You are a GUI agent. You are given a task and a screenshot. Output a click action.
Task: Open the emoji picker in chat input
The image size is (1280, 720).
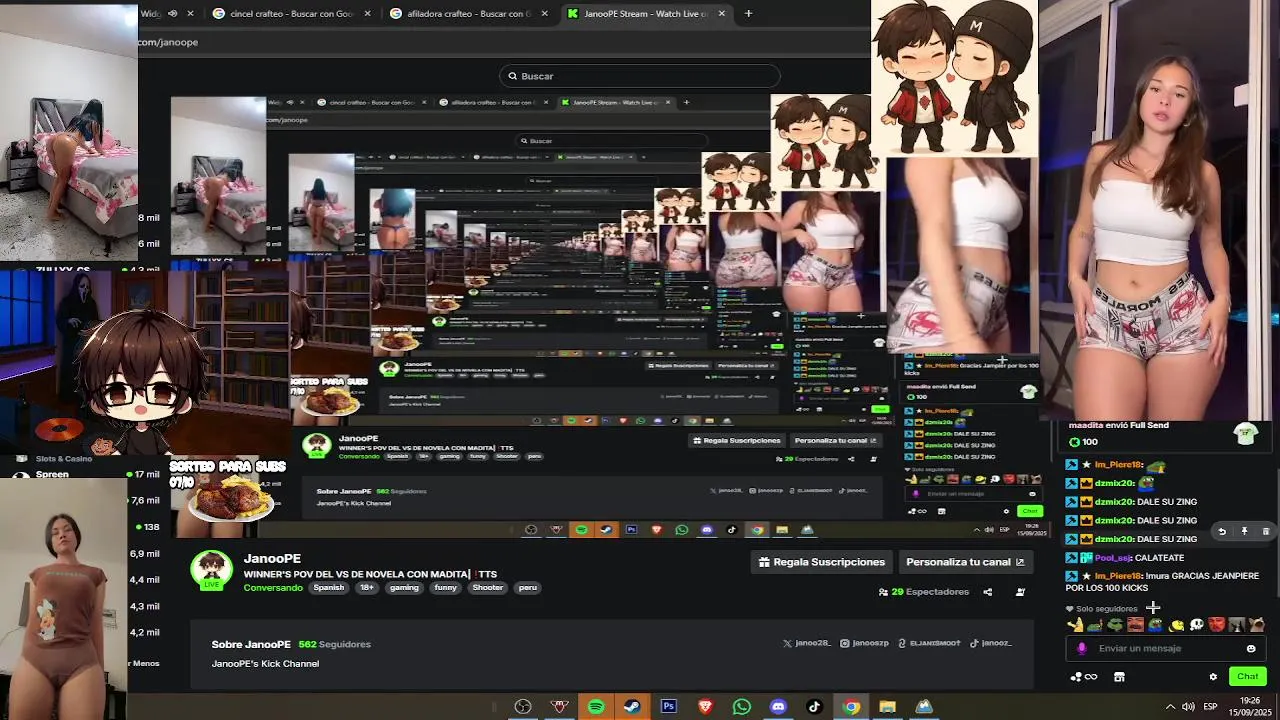(1251, 648)
